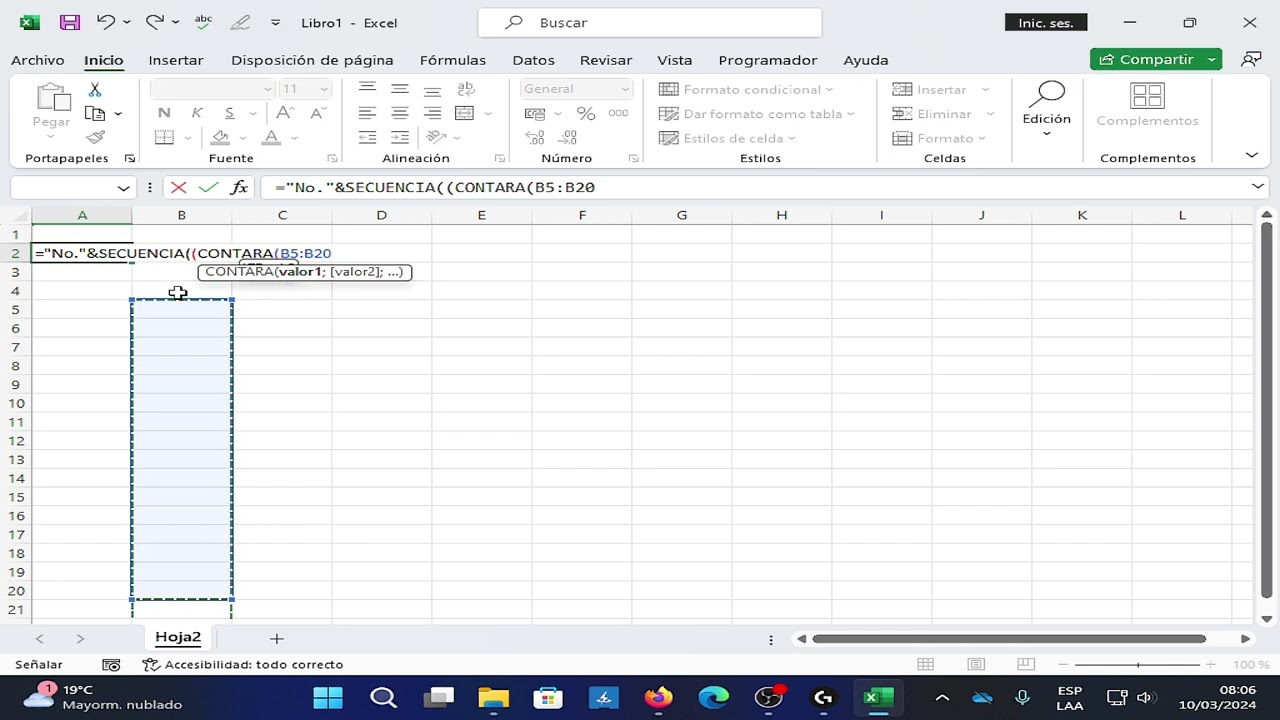Click the Merge and Center icon
1280x720 pixels.
(464, 114)
